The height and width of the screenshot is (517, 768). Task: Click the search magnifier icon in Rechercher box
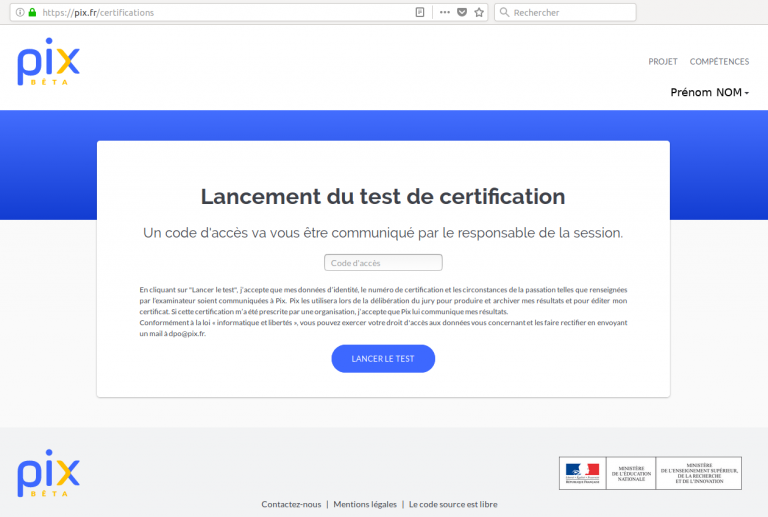coord(503,13)
